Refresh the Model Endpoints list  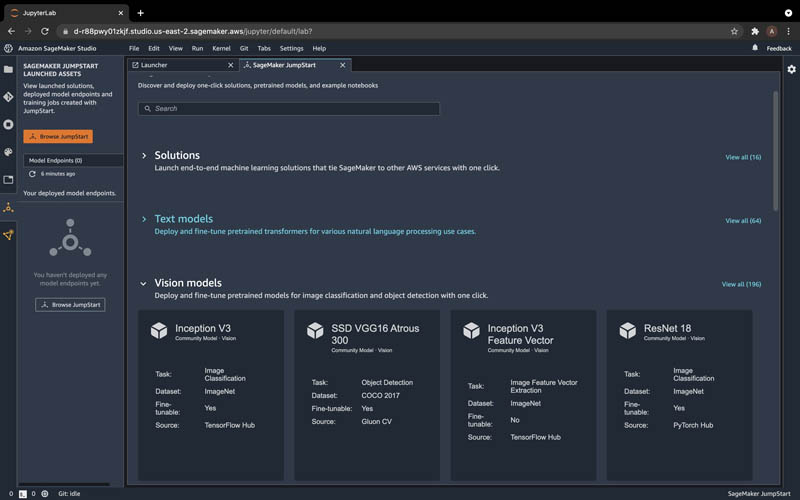click(32, 174)
